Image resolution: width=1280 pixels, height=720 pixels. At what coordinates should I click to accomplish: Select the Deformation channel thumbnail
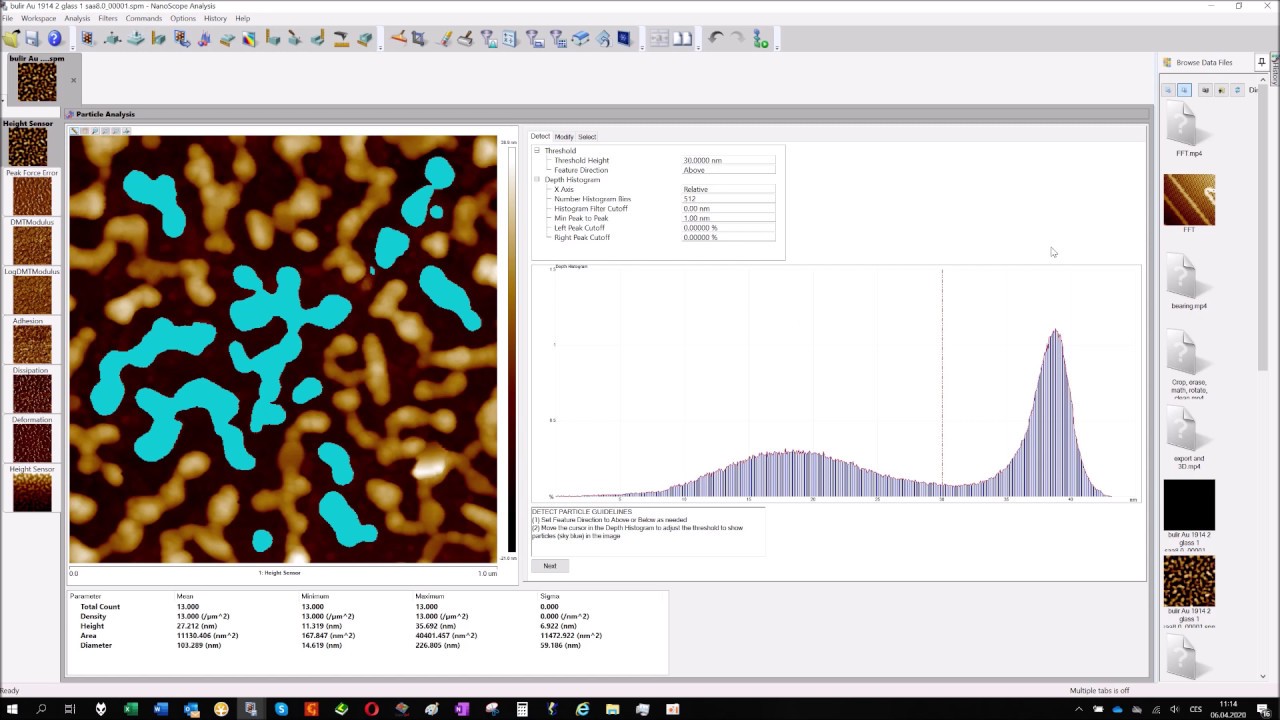32,443
